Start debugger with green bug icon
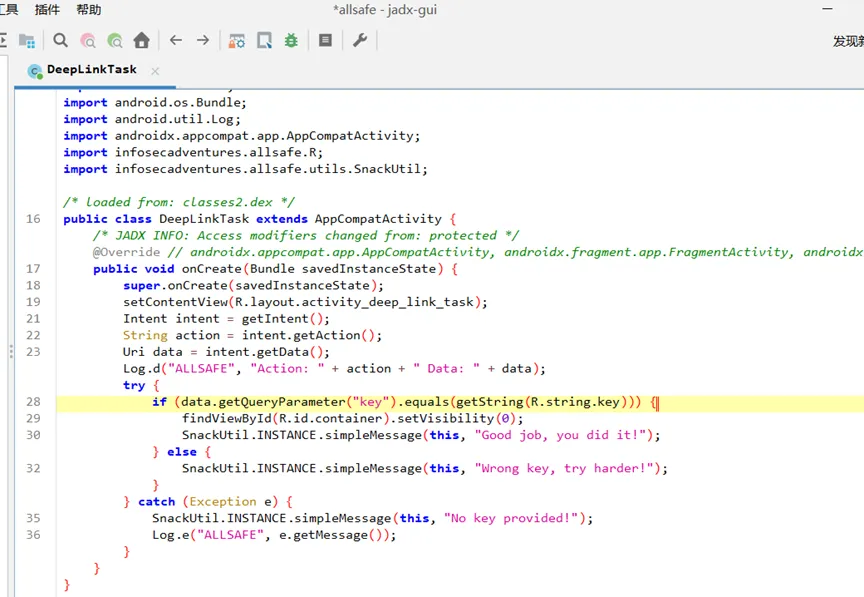The height and width of the screenshot is (597, 864). 291,40
